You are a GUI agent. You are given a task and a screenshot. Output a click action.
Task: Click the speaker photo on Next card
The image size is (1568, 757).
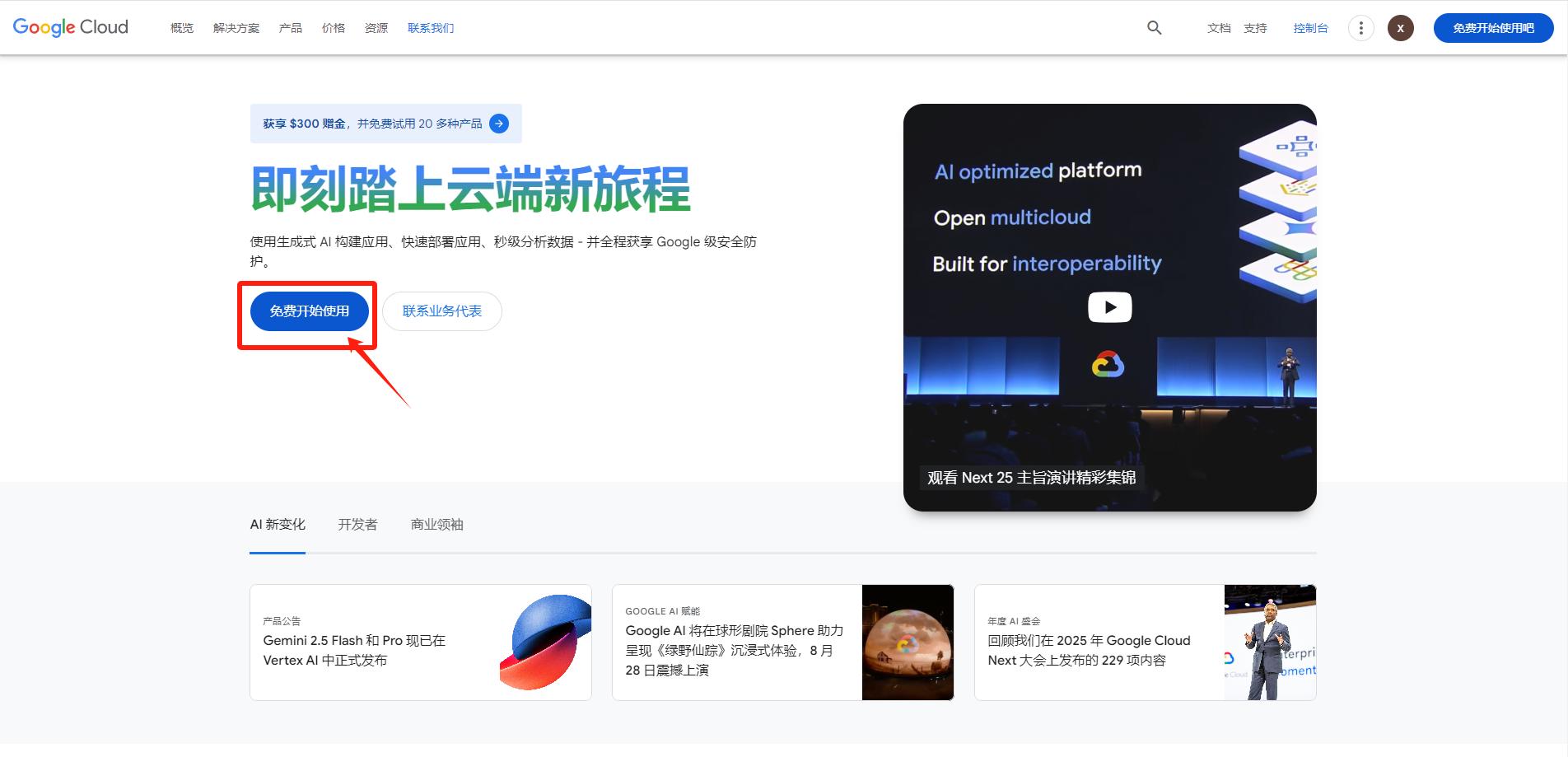pos(1270,643)
